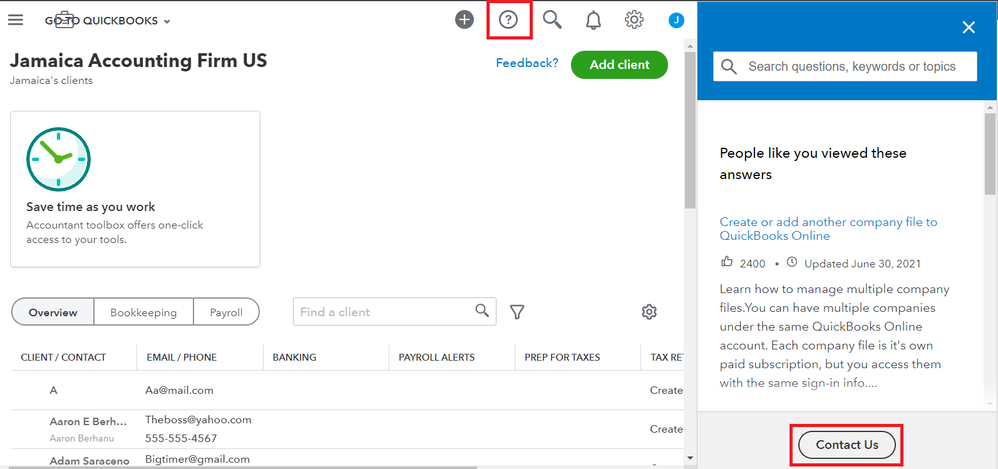Click the Theboss@yahoo.com email
Image resolution: width=998 pixels, height=469 pixels.
(x=198, y=419)
